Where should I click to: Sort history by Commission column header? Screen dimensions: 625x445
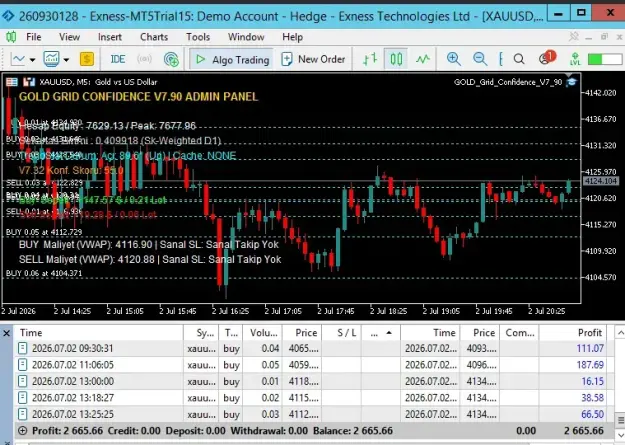click(x=520, y=333)
